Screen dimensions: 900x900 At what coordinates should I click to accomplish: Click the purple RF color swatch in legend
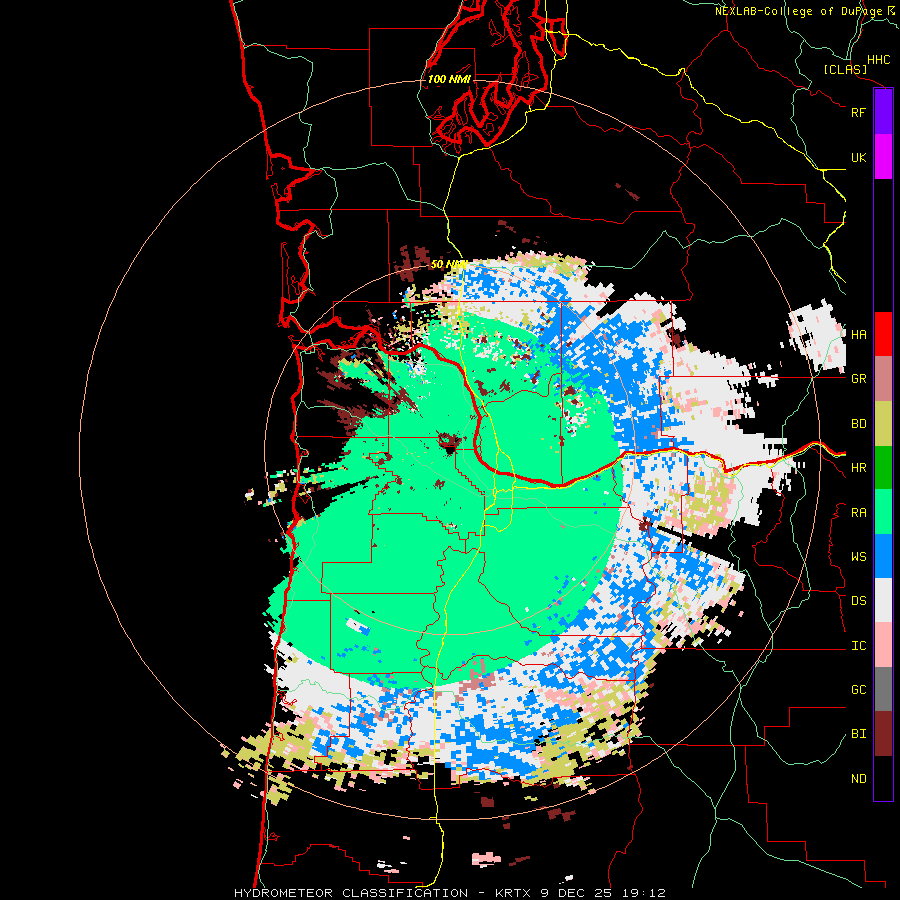point(883,112)
